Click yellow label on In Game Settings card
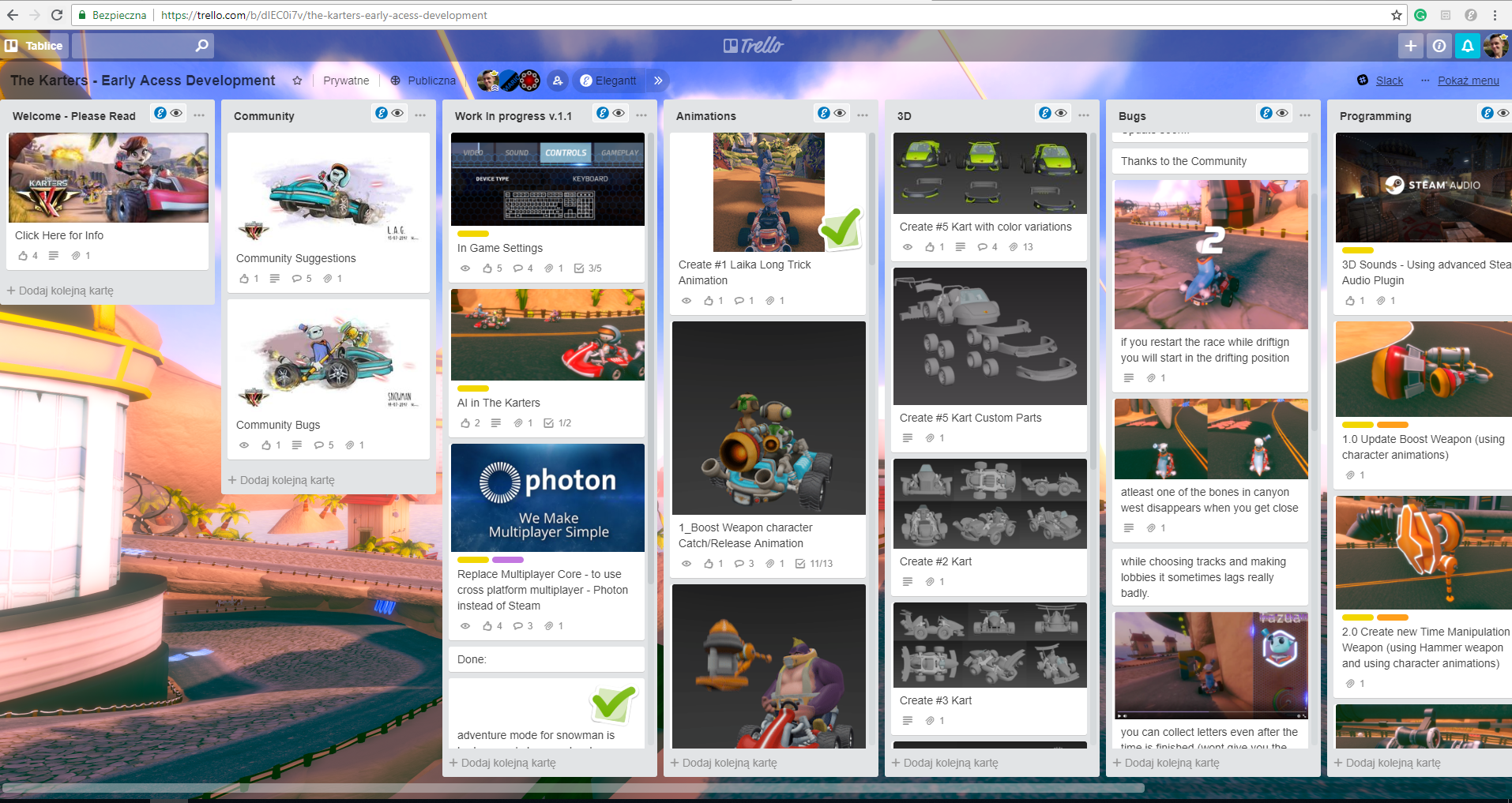 [x=473, y=234]
